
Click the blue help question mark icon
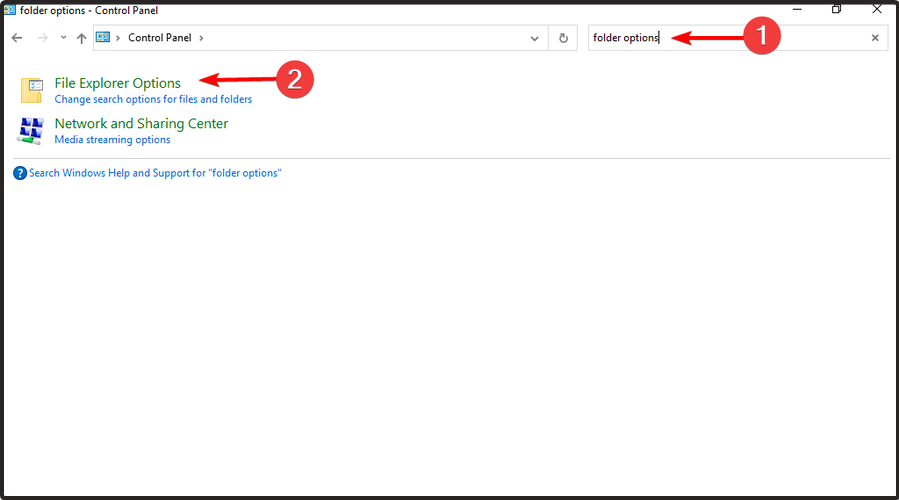pos(20,173)
